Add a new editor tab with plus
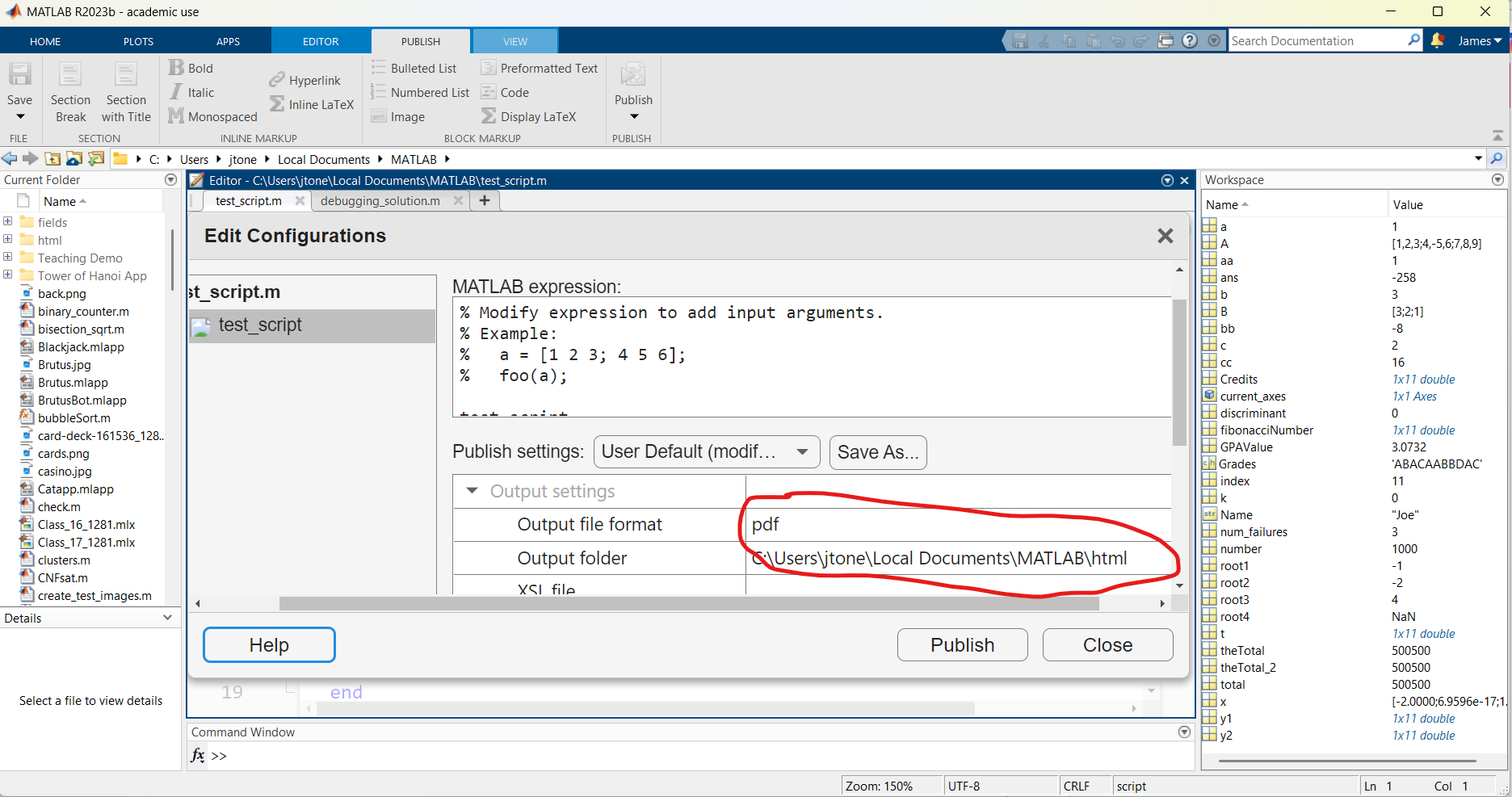Screen dimensions: 1512x797 pyautogui.click(x=485, y=200)
